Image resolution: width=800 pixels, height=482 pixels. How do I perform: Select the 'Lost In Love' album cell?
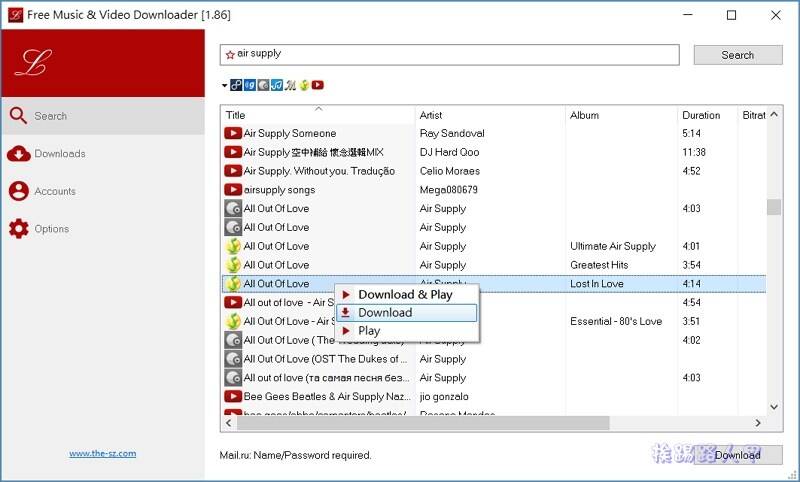(x=596, y=284)
